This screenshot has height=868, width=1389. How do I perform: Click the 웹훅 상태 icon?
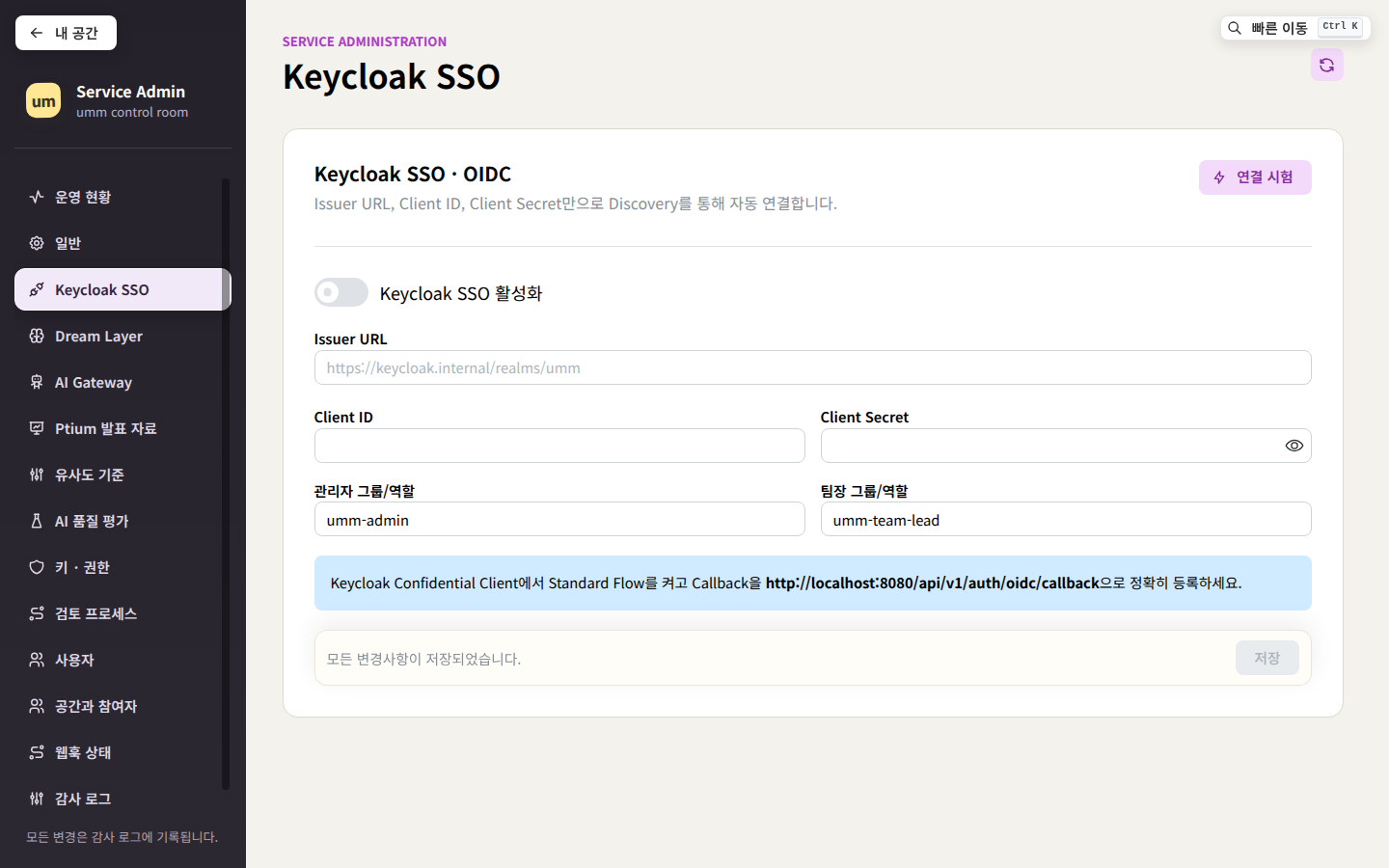click(37, 752)
